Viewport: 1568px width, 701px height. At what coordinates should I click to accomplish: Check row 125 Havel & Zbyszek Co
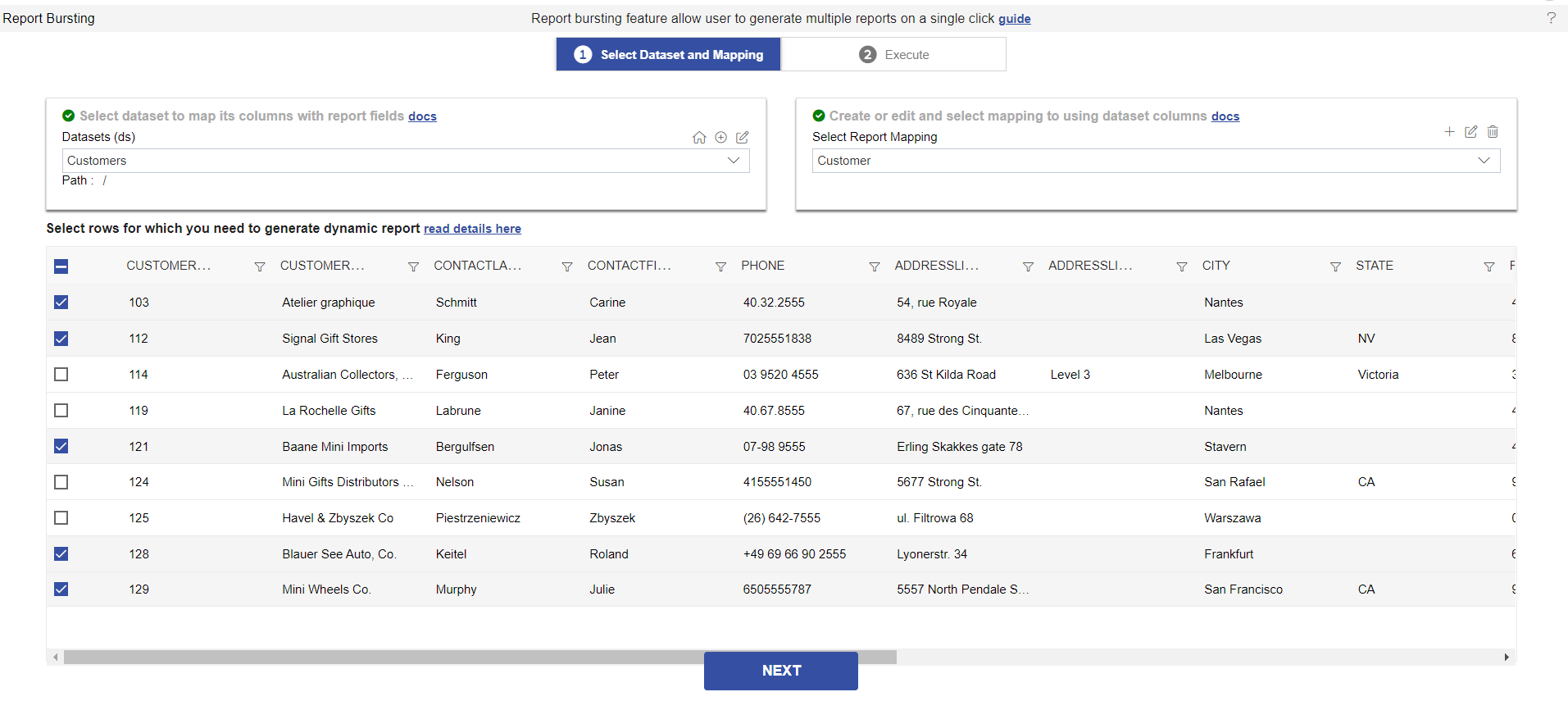tap(61, 518)
